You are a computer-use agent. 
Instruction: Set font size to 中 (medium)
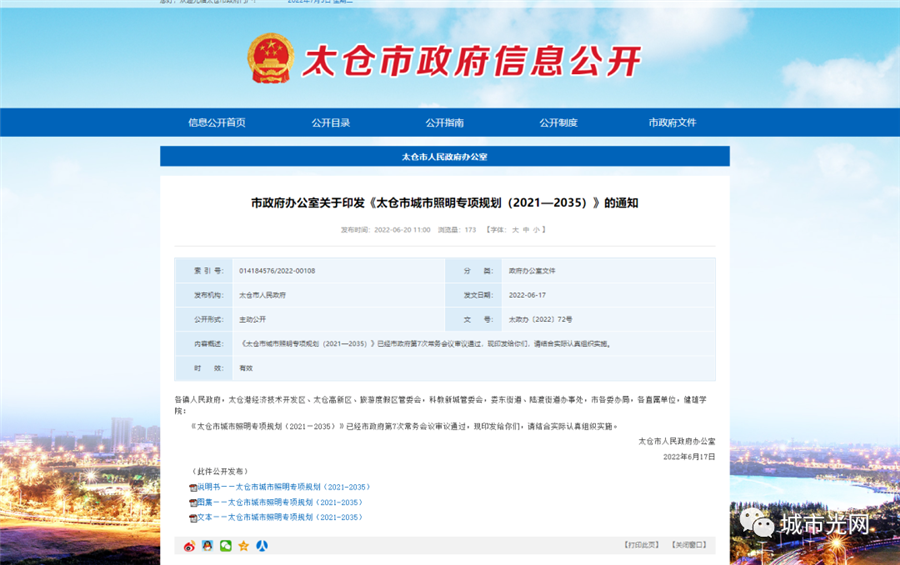click(x=526, y=230)
